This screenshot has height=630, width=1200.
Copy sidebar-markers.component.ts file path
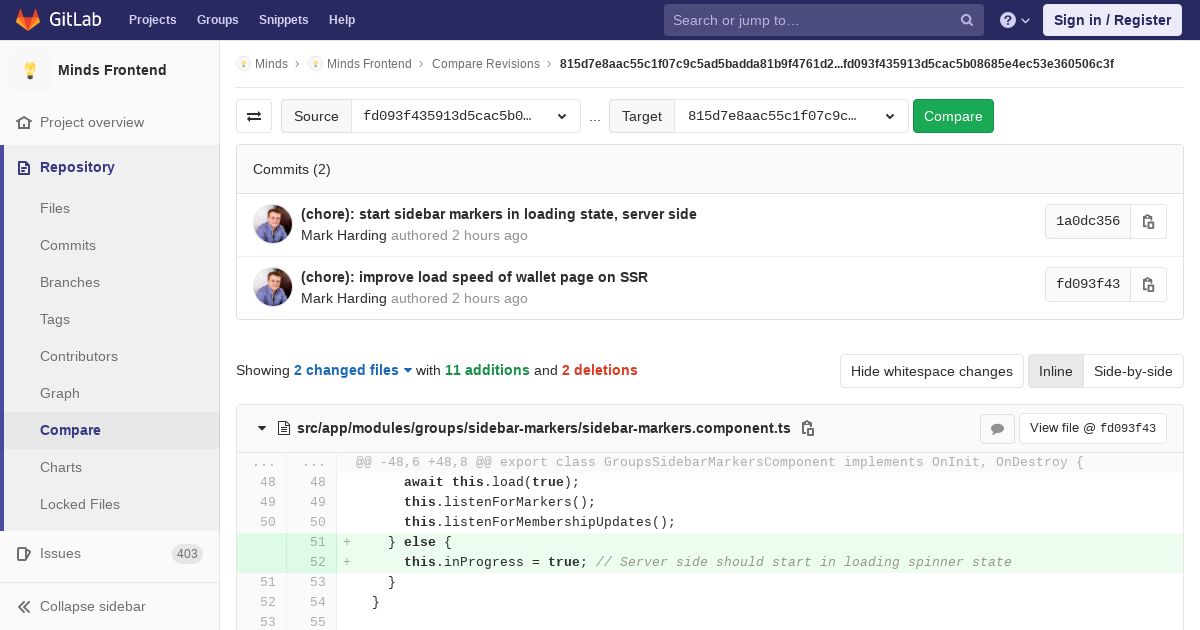(808, 428)
